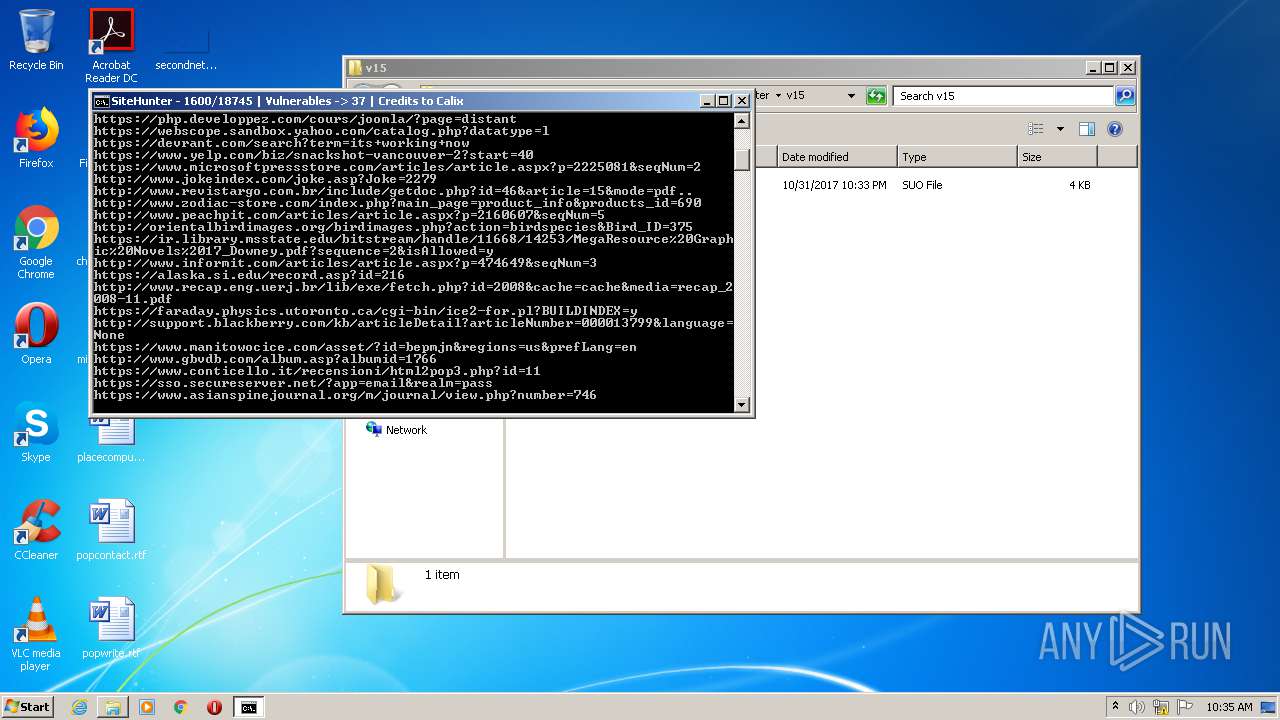This screenshot has width=1280, height=720.
Task: Click the console line with jokeindex.com URL
Action: coord(265,179)
